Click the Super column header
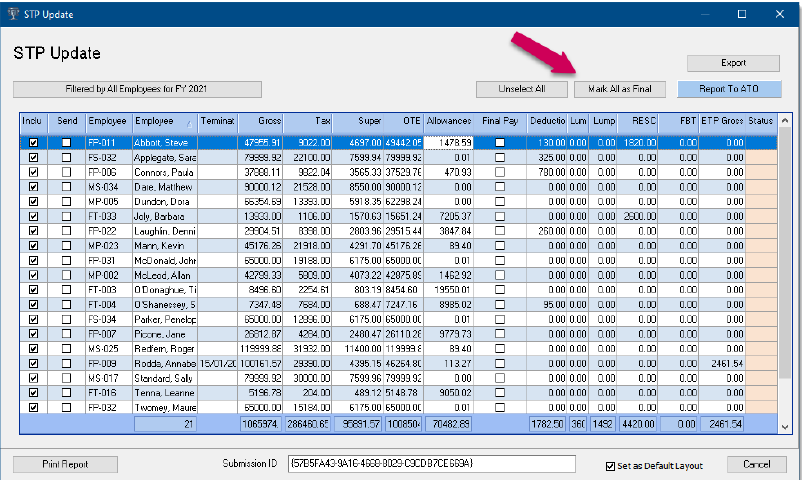 (358, 121)
